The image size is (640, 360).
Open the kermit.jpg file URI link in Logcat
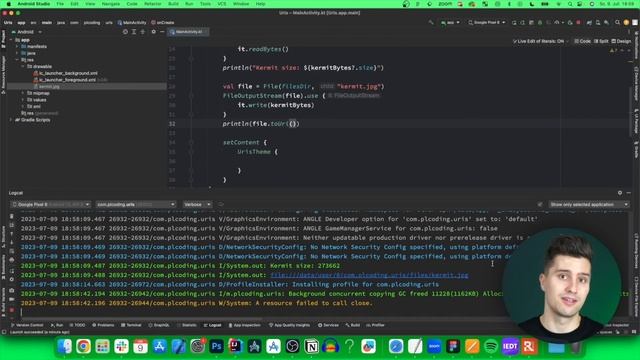(369, 275)
